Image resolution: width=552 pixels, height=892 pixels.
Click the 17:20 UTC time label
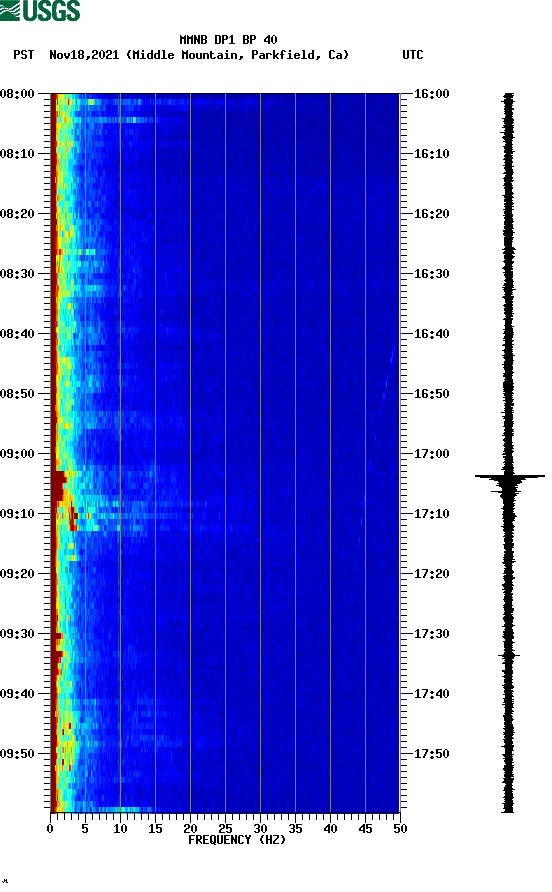click(432, 574)
